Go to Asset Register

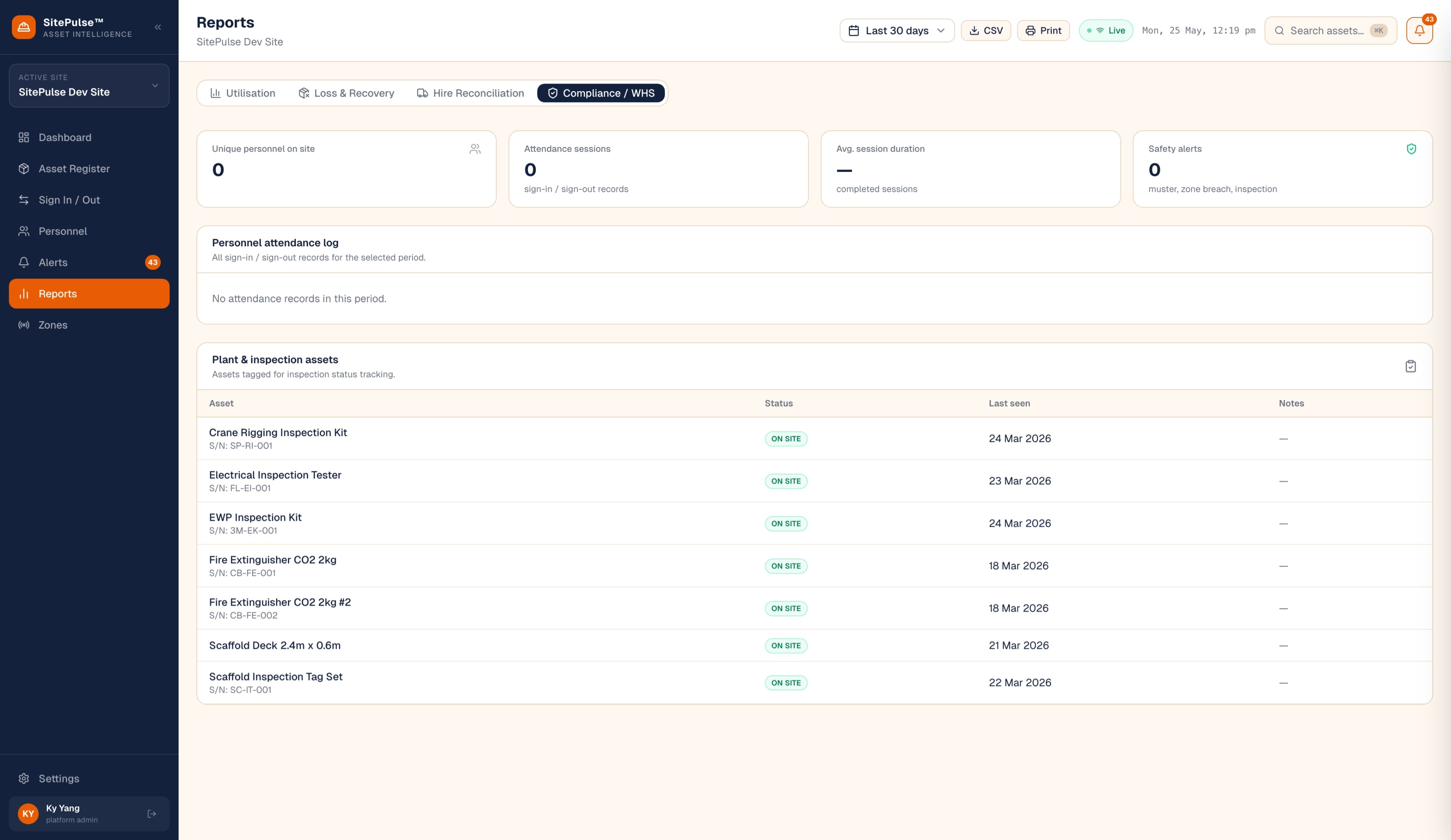click(x=89, y=169)
